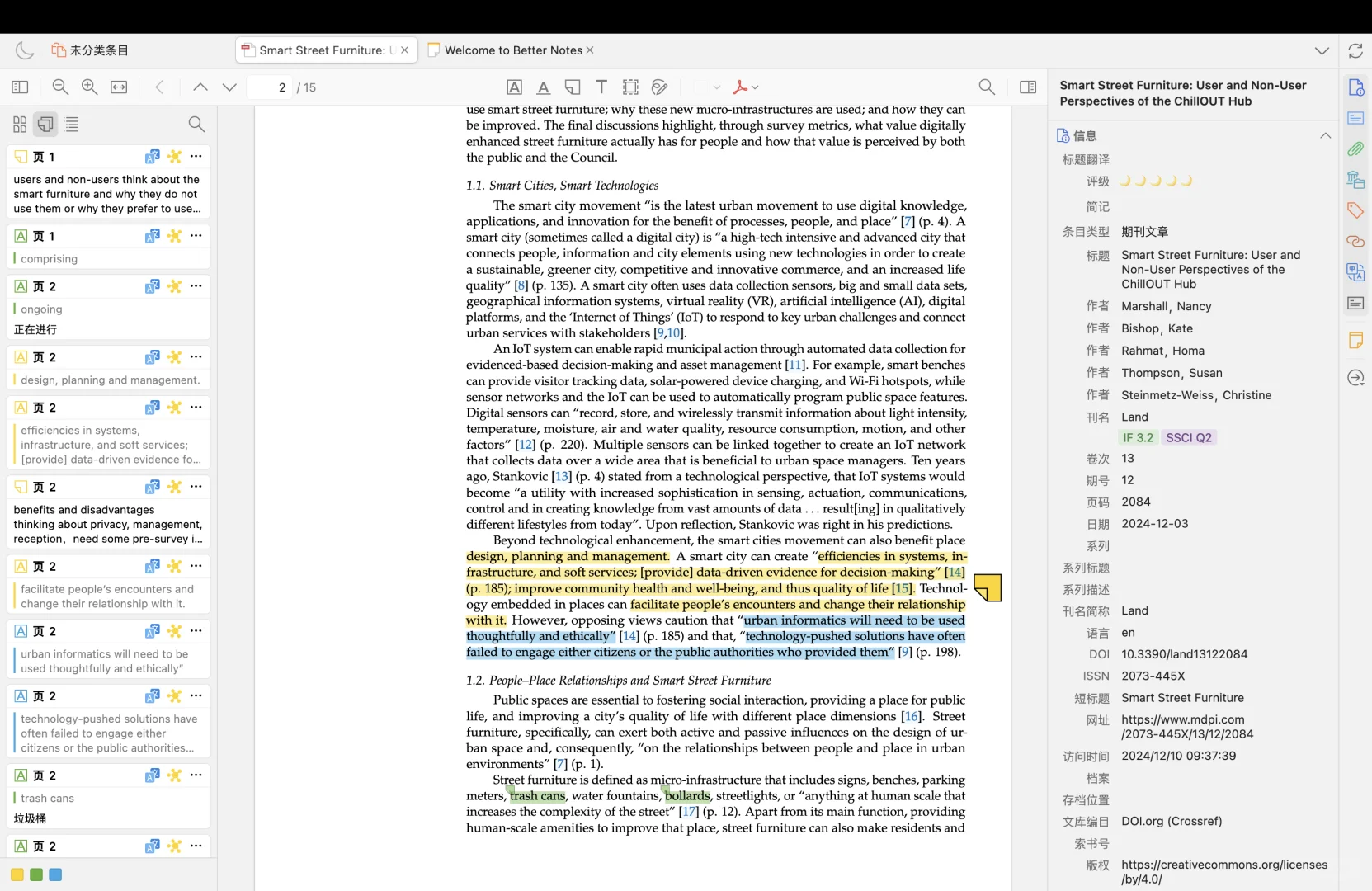
Task: Search annotations in the sidebar
Action: click(x=196, y=124)
